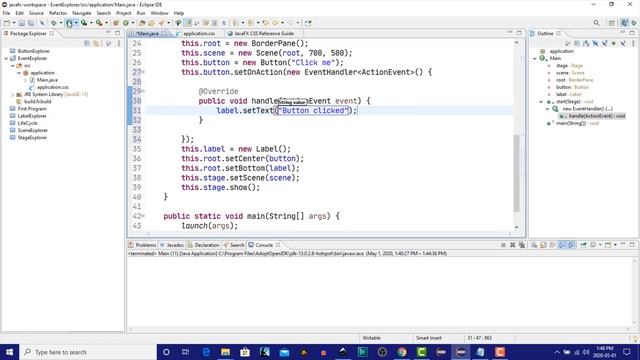Click the Save All toolbar icon

pyautogui.click(x=31, y=23)
